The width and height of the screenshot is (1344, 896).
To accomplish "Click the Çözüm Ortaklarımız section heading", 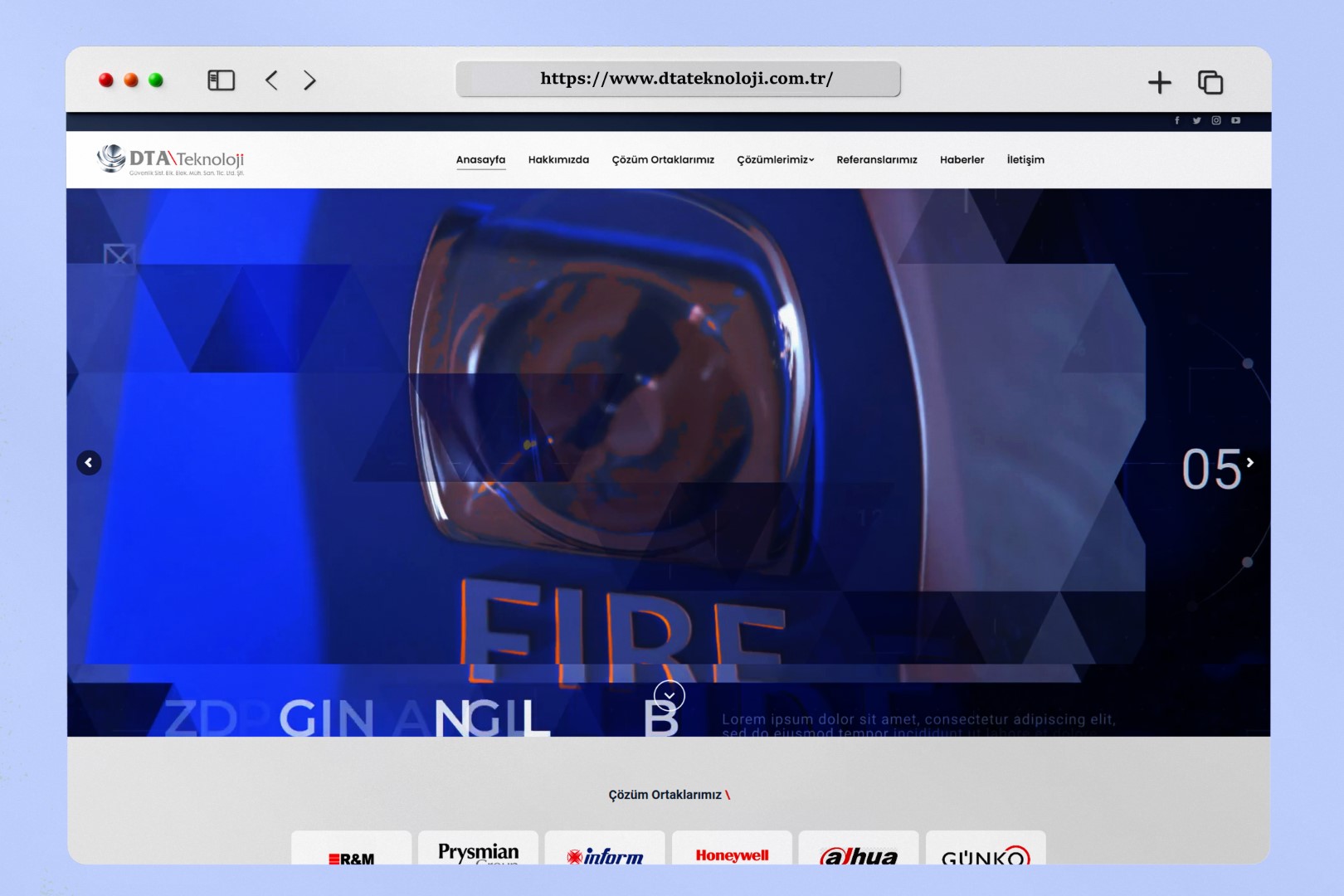I will [x=670, y=795].
